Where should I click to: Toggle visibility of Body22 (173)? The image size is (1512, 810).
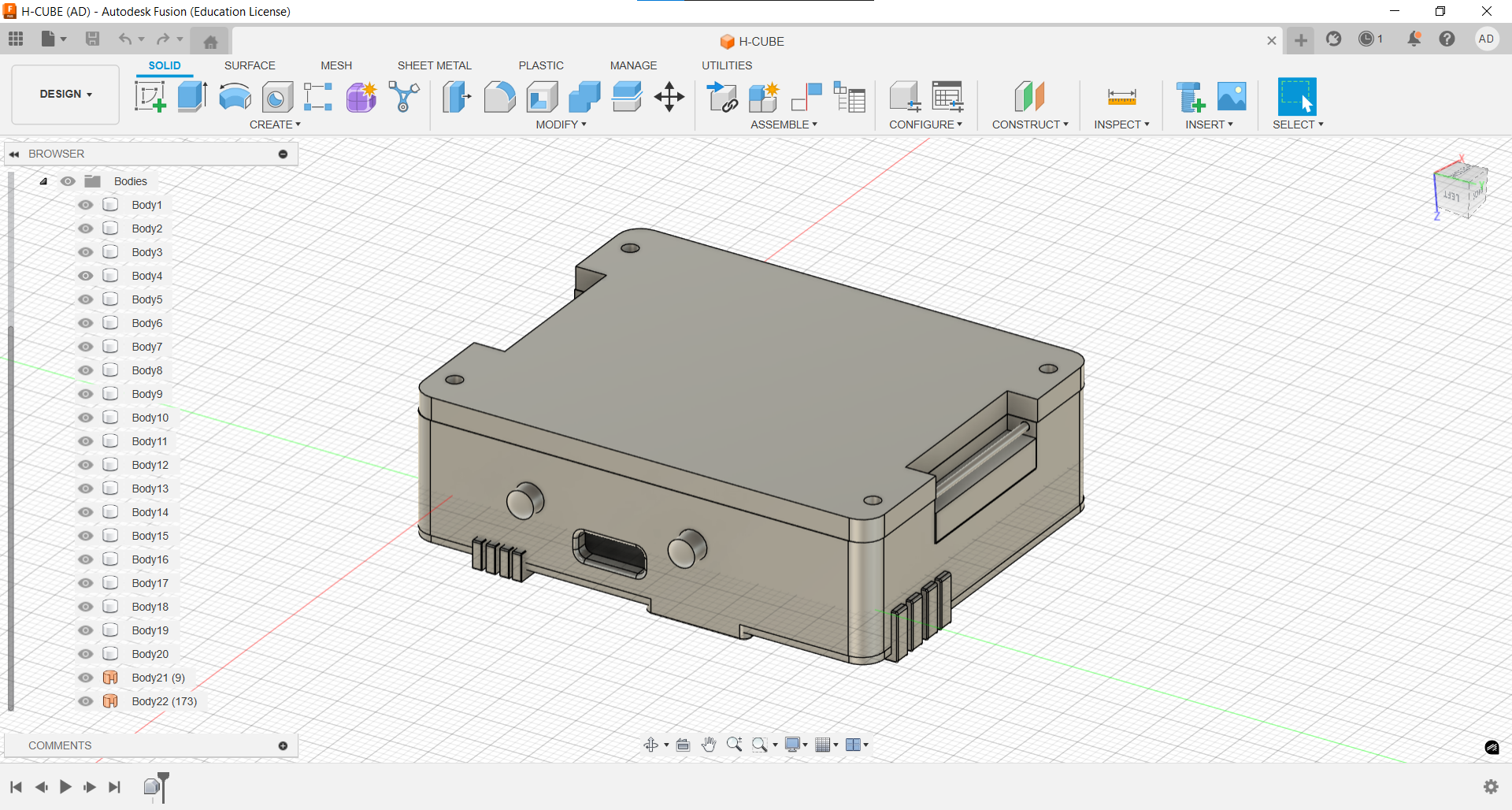[x=86, y=701]
